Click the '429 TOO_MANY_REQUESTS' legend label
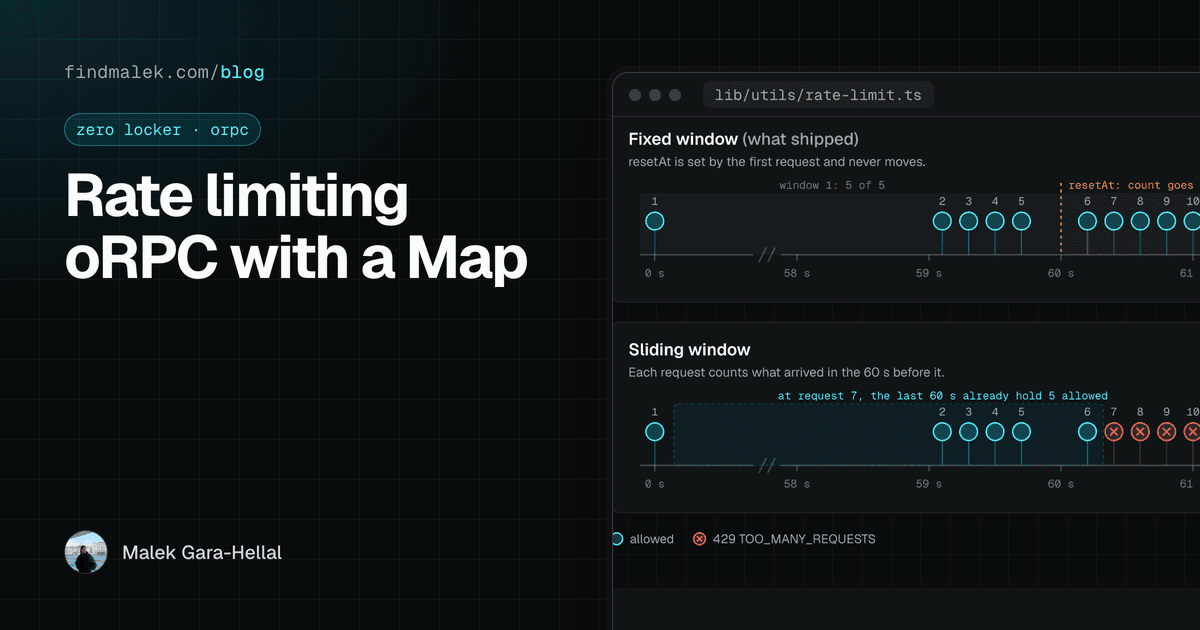1200x630 pixels. coord(794,539)
